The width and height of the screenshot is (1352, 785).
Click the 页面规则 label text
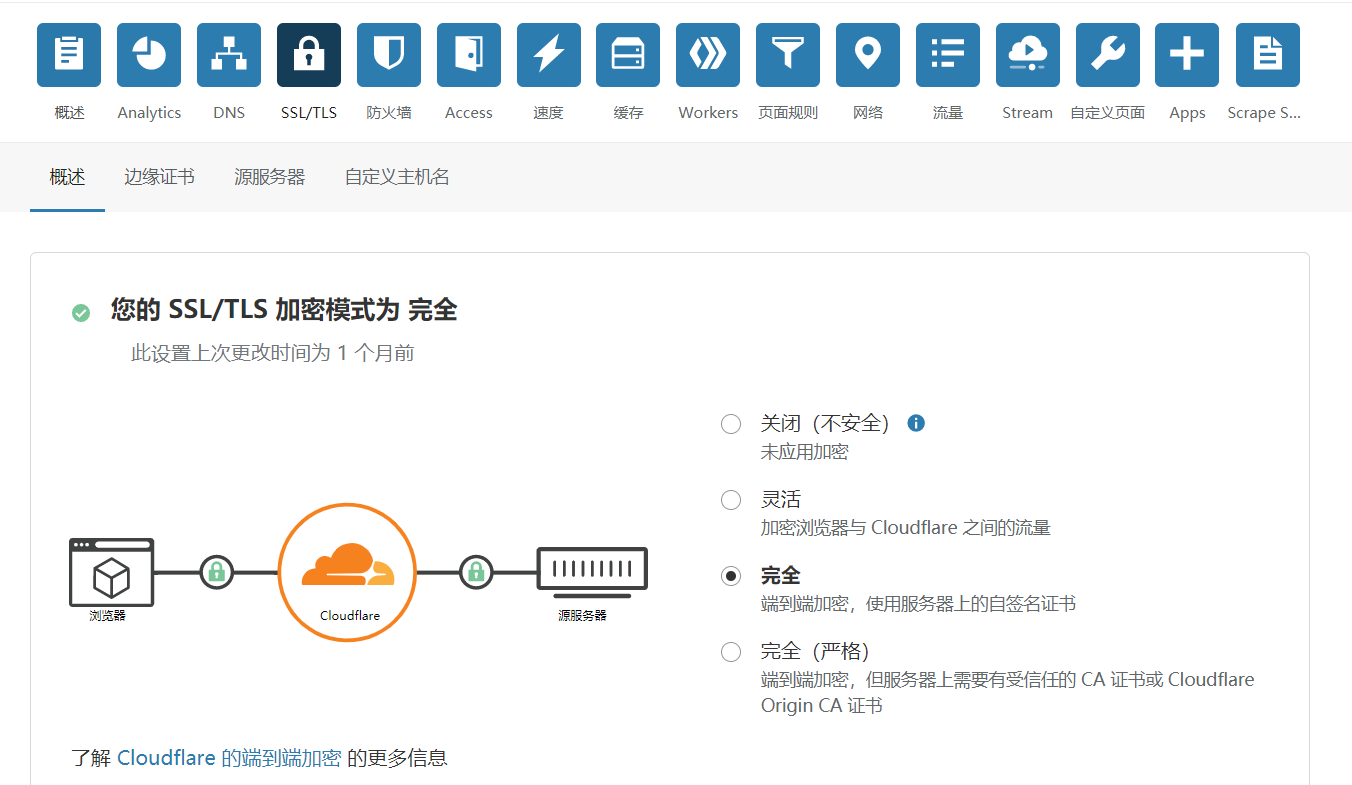pos(788,113)
